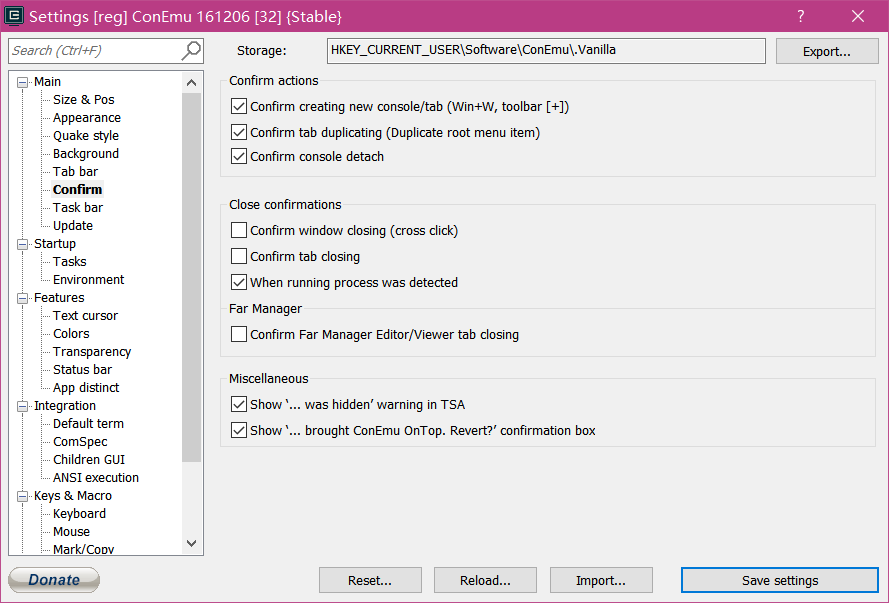This screenshot has width=889, height=603.
Task: Click the ConEmu icon in title bar
Action: pos(14,16)
